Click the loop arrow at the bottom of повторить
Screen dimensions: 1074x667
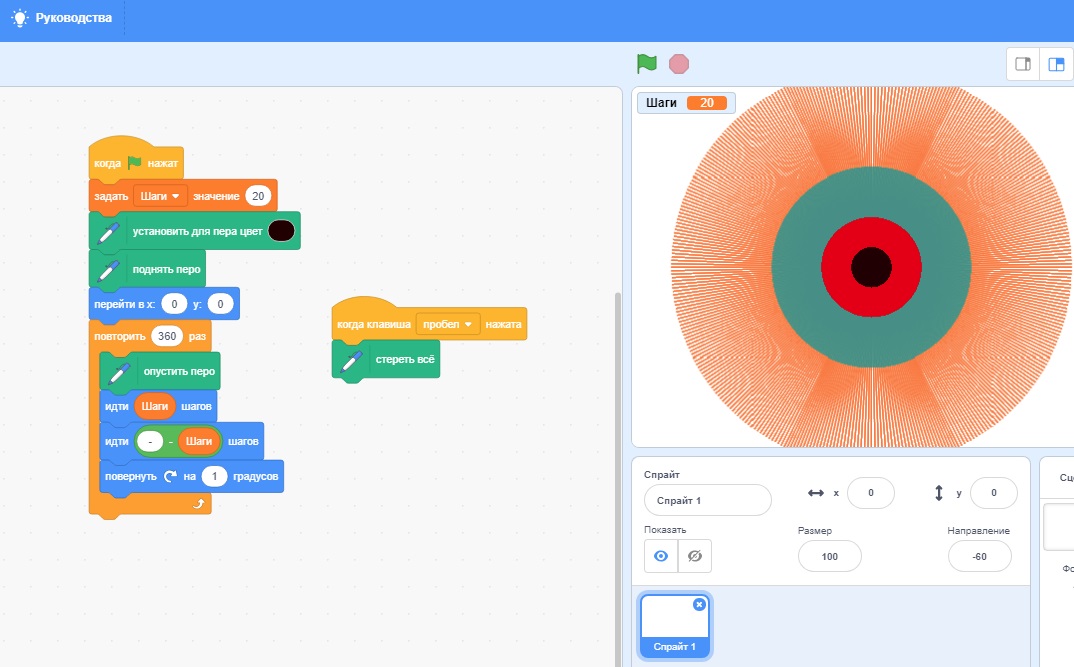[x=199, y=503]
